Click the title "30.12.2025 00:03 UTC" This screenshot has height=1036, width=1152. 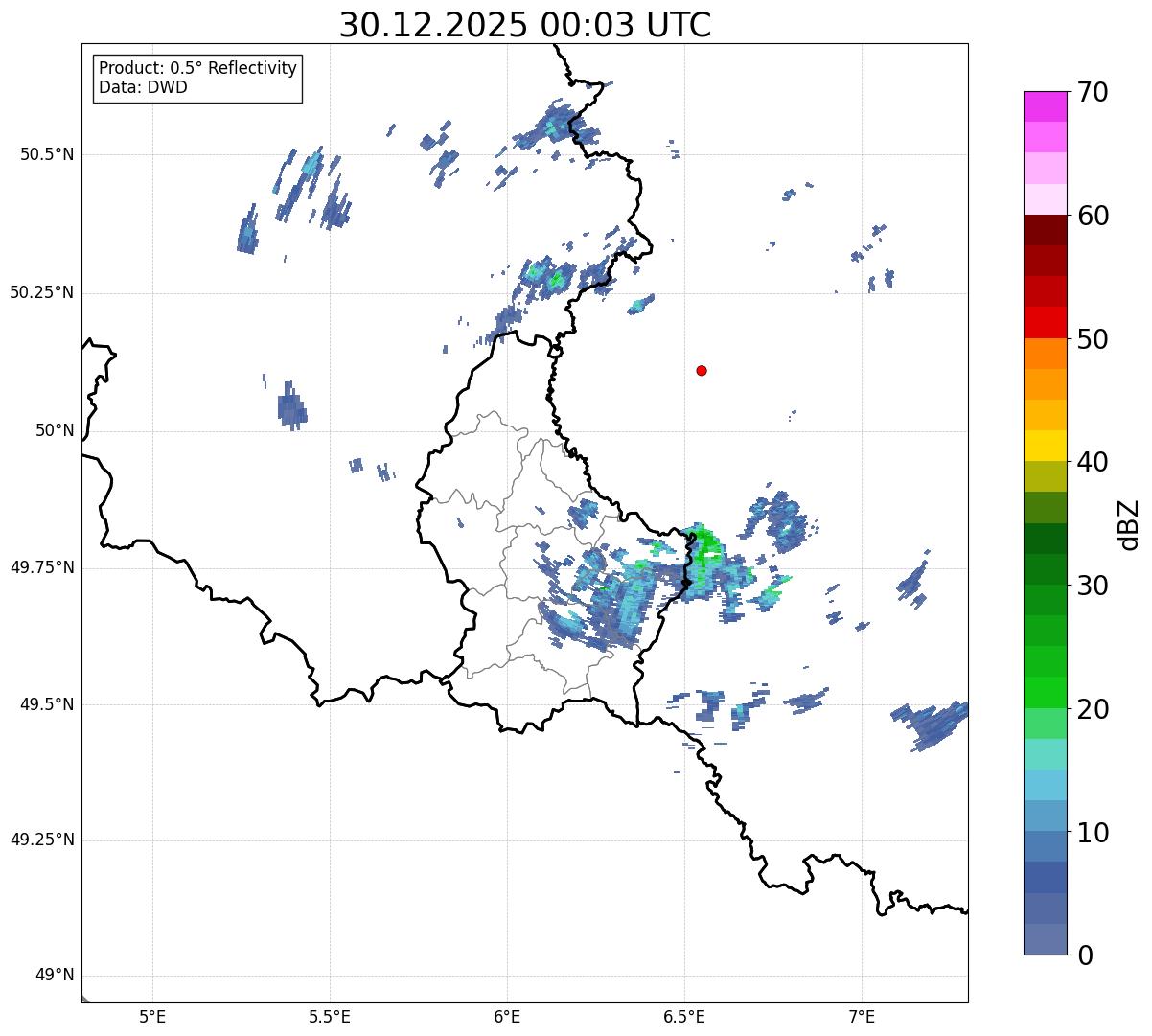(x=525, y=24)
